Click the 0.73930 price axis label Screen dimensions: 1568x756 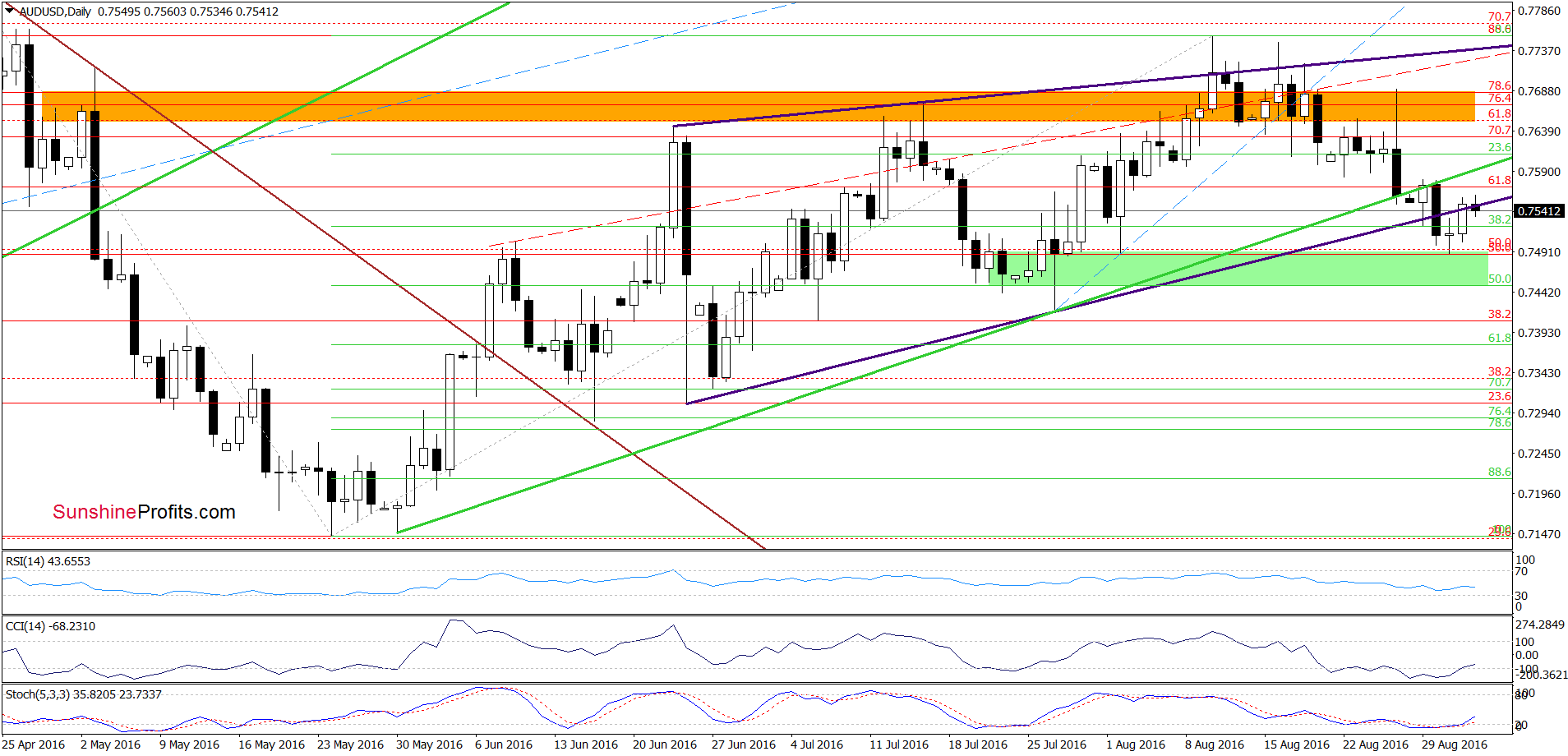(x=1538, y=333)
